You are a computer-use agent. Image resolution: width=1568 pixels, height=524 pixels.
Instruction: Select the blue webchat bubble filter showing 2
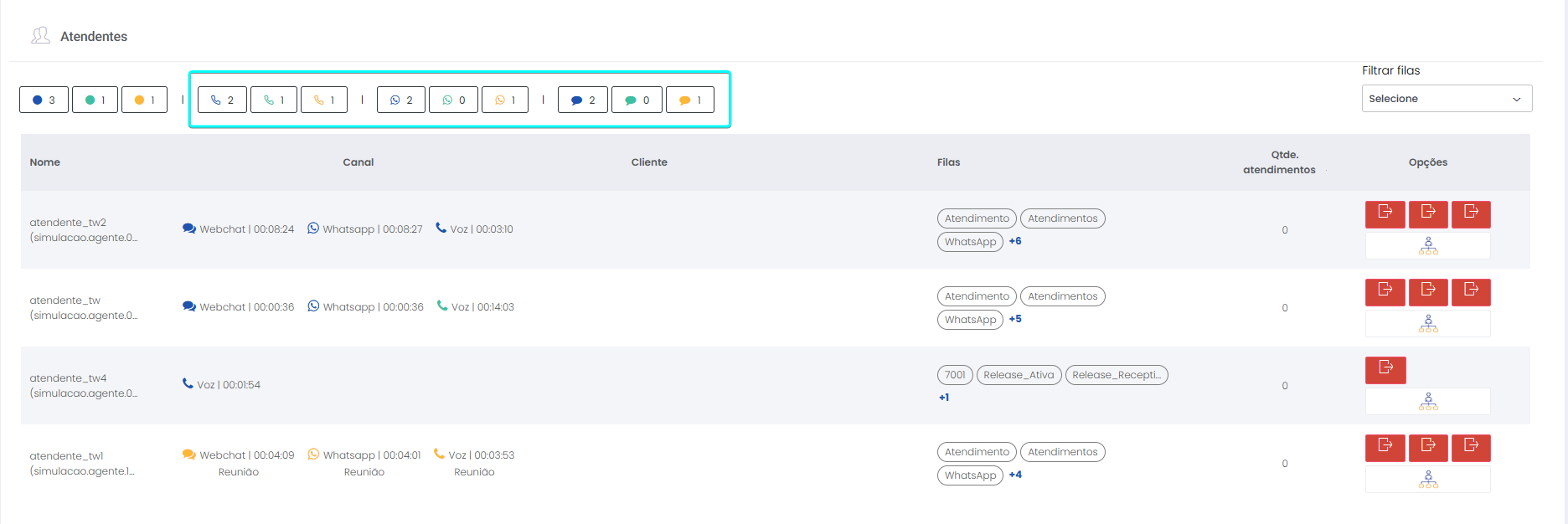(x=583, y=100)
